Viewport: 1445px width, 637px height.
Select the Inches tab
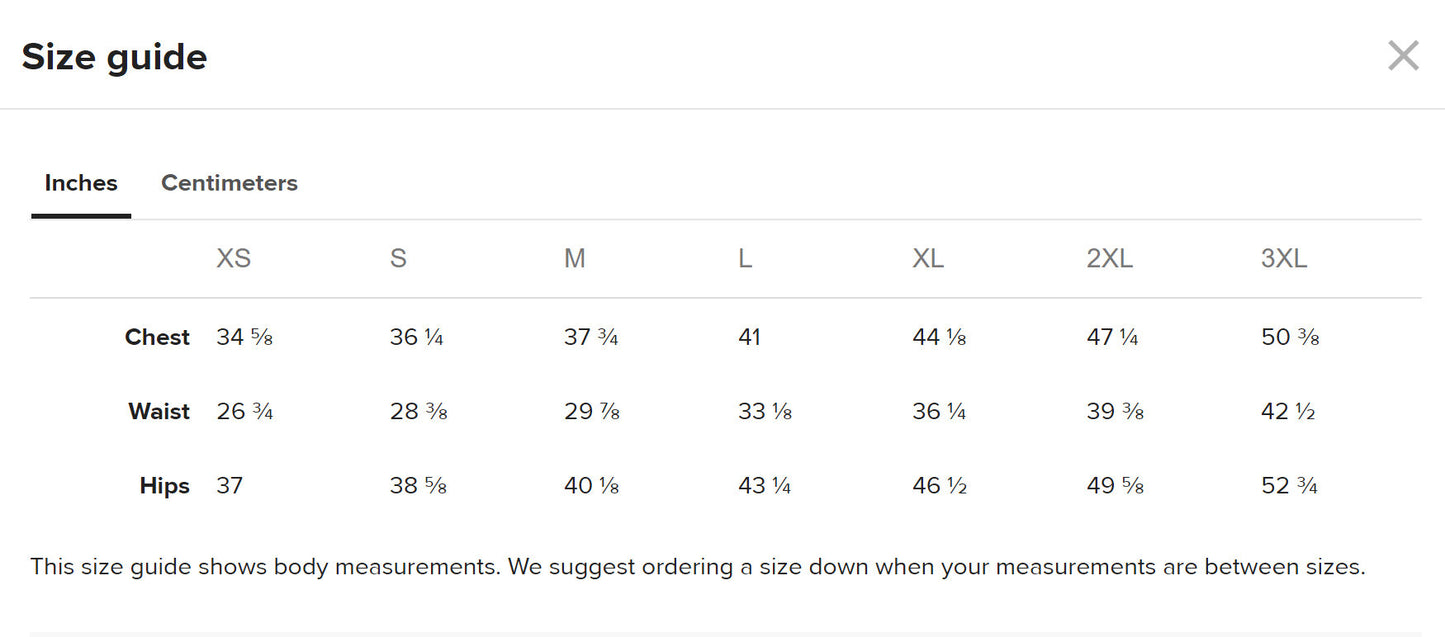pyautogui.click(x=81, y=183)
